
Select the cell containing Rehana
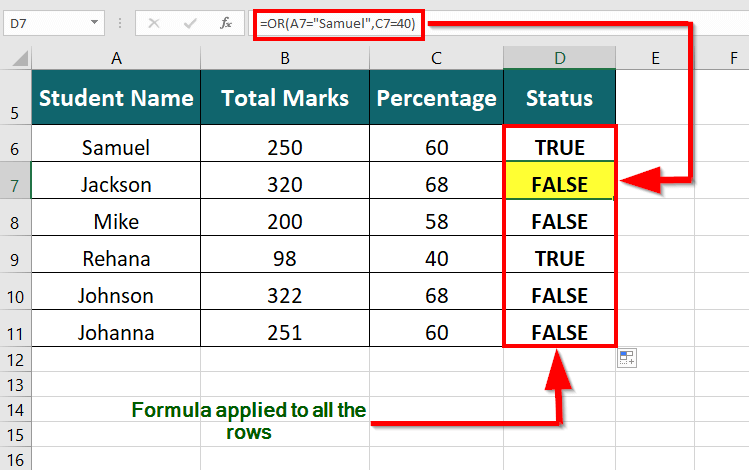(116, 255)
